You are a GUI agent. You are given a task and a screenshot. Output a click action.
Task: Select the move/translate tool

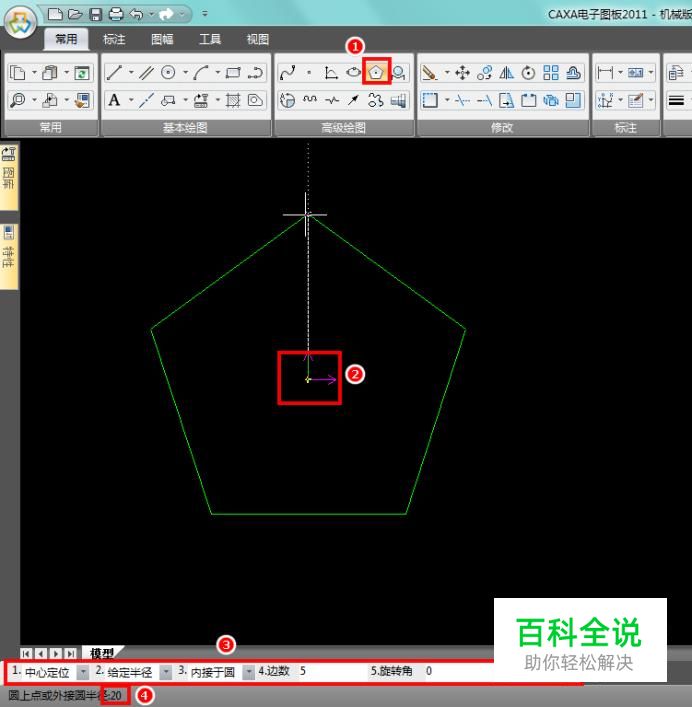[463, 73]
